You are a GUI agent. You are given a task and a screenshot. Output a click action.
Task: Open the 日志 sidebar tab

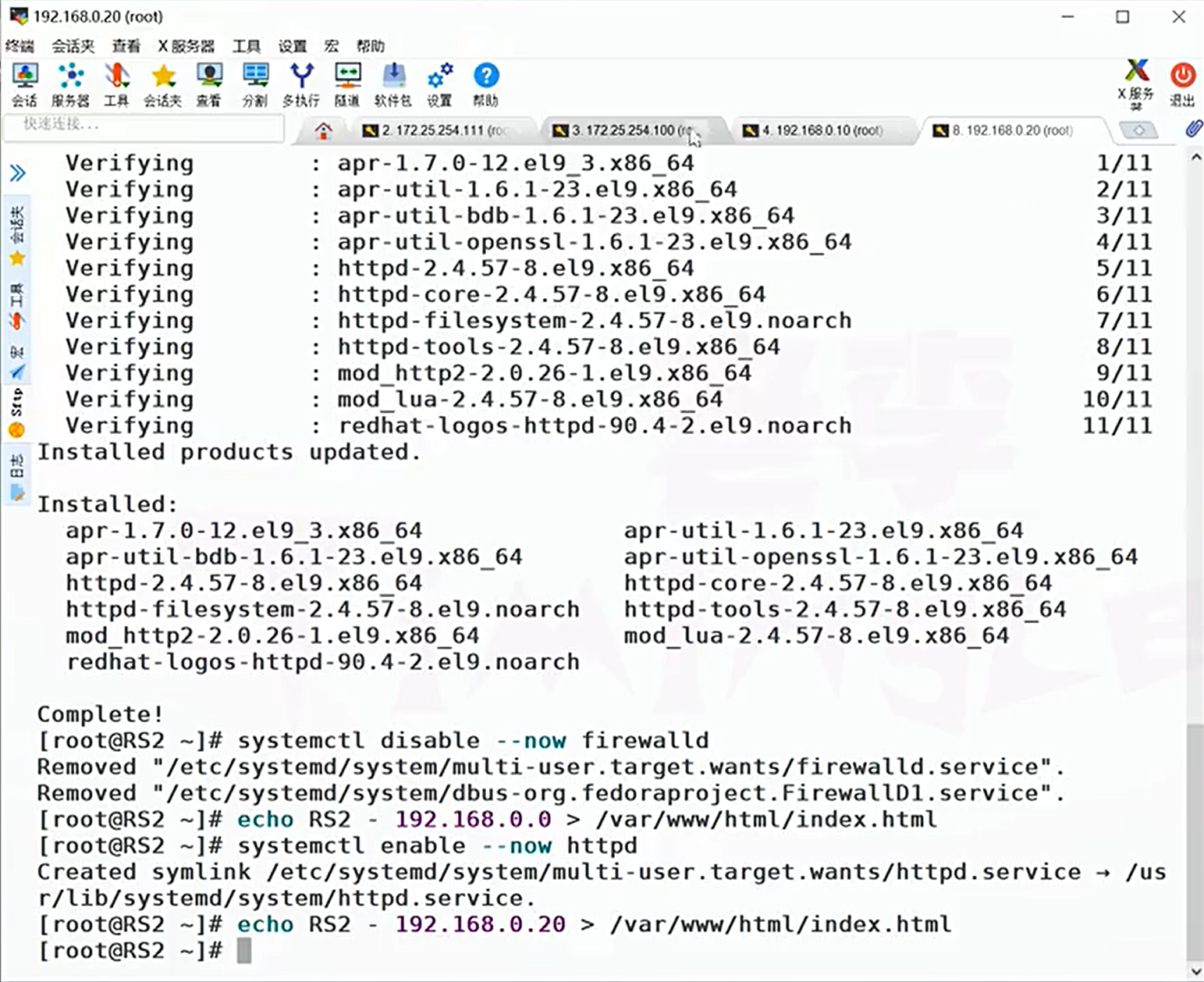coord(17,478)
